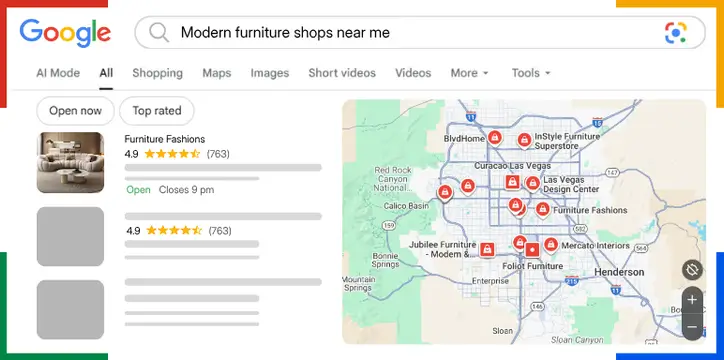Open the Maps tab

click(217, 73)
